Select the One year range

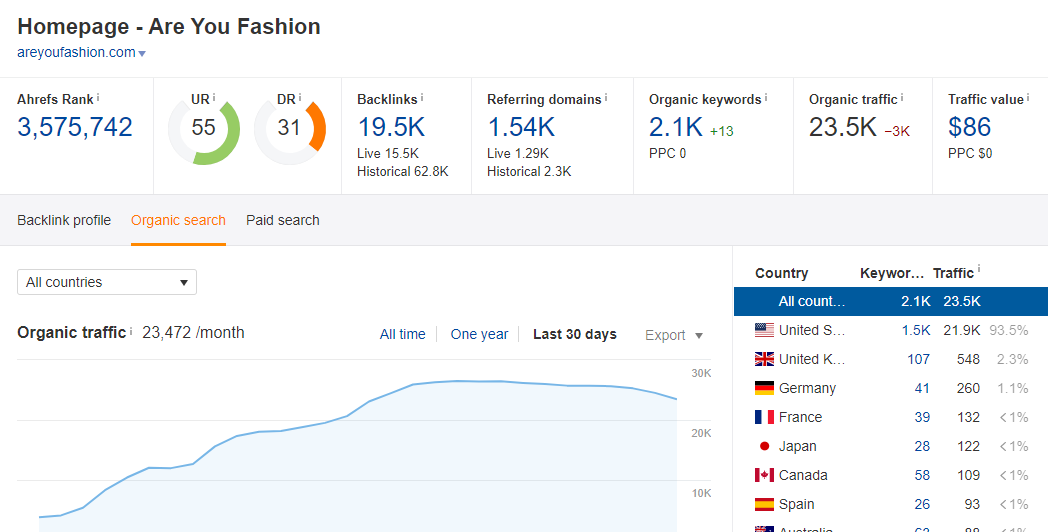coord(479,335)
